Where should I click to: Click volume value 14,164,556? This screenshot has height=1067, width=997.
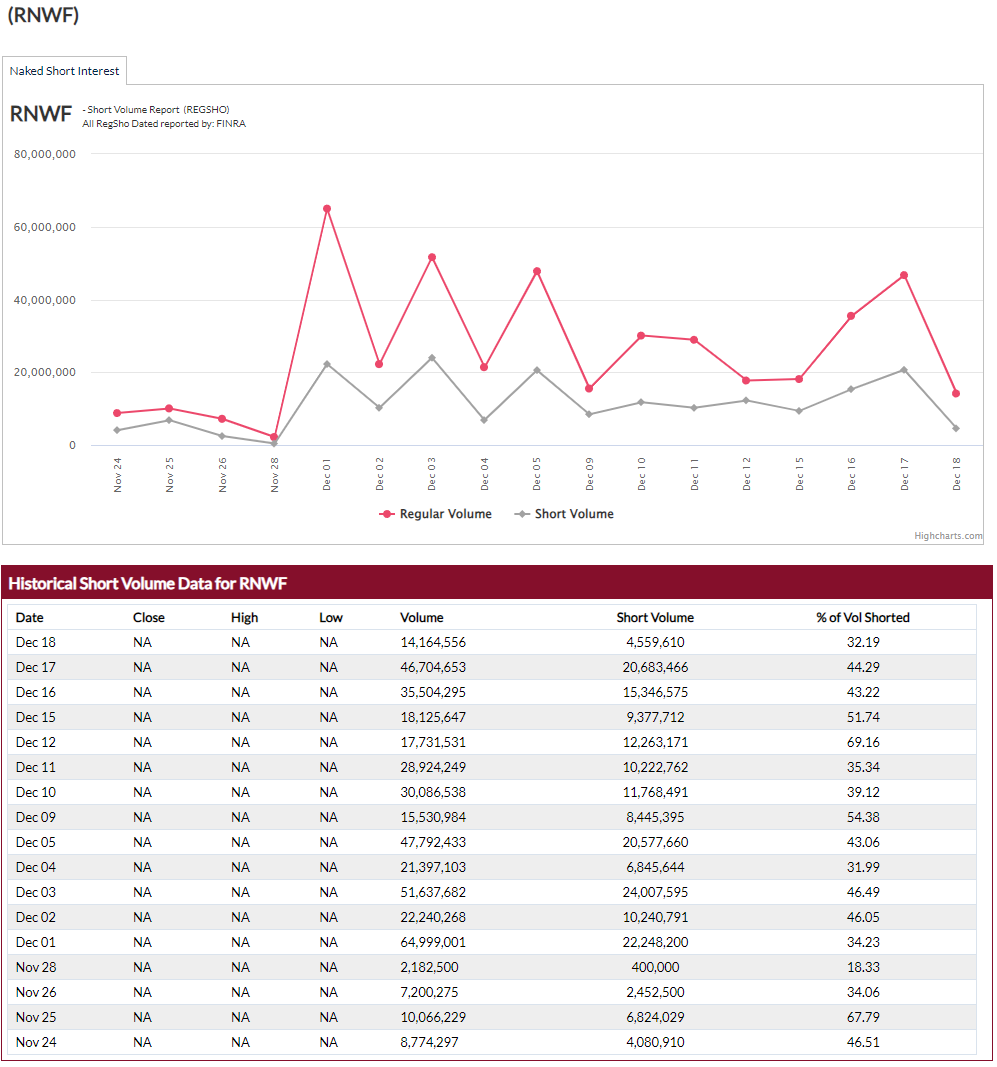pos(433,642)
